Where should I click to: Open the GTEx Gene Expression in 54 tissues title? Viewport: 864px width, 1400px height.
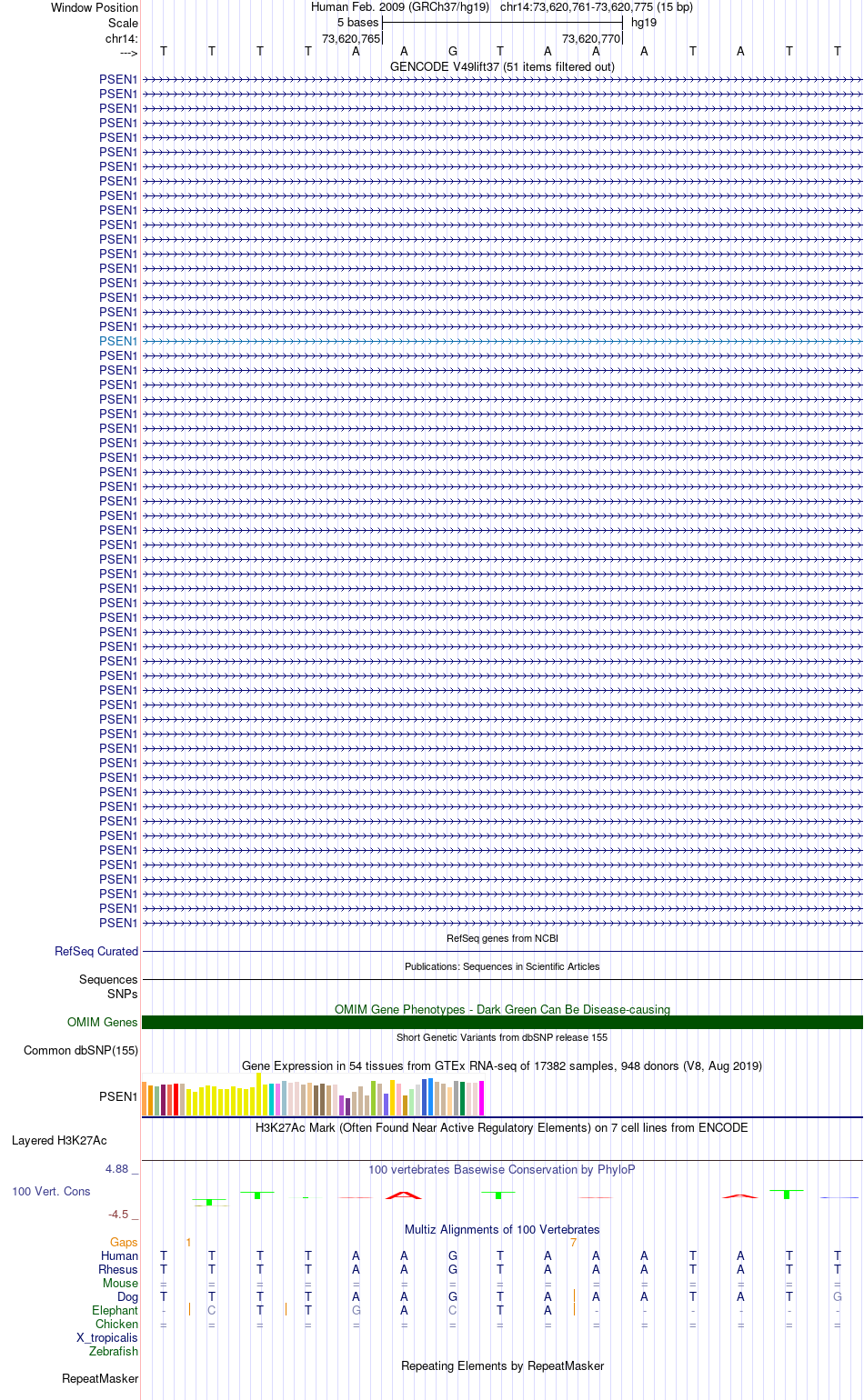click(502, 1065)
